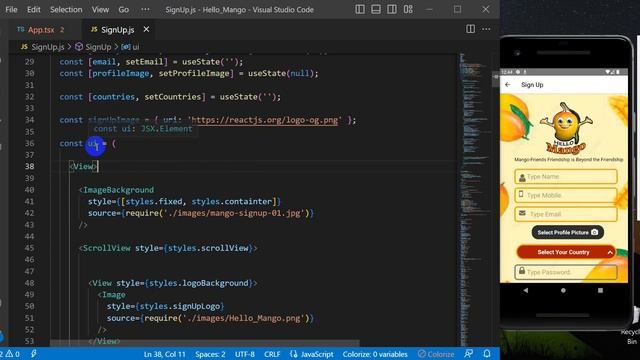Tap Select Profile Picture button in emulator
The height and width of the screenshot is (360, 640).
coord(567,232)
